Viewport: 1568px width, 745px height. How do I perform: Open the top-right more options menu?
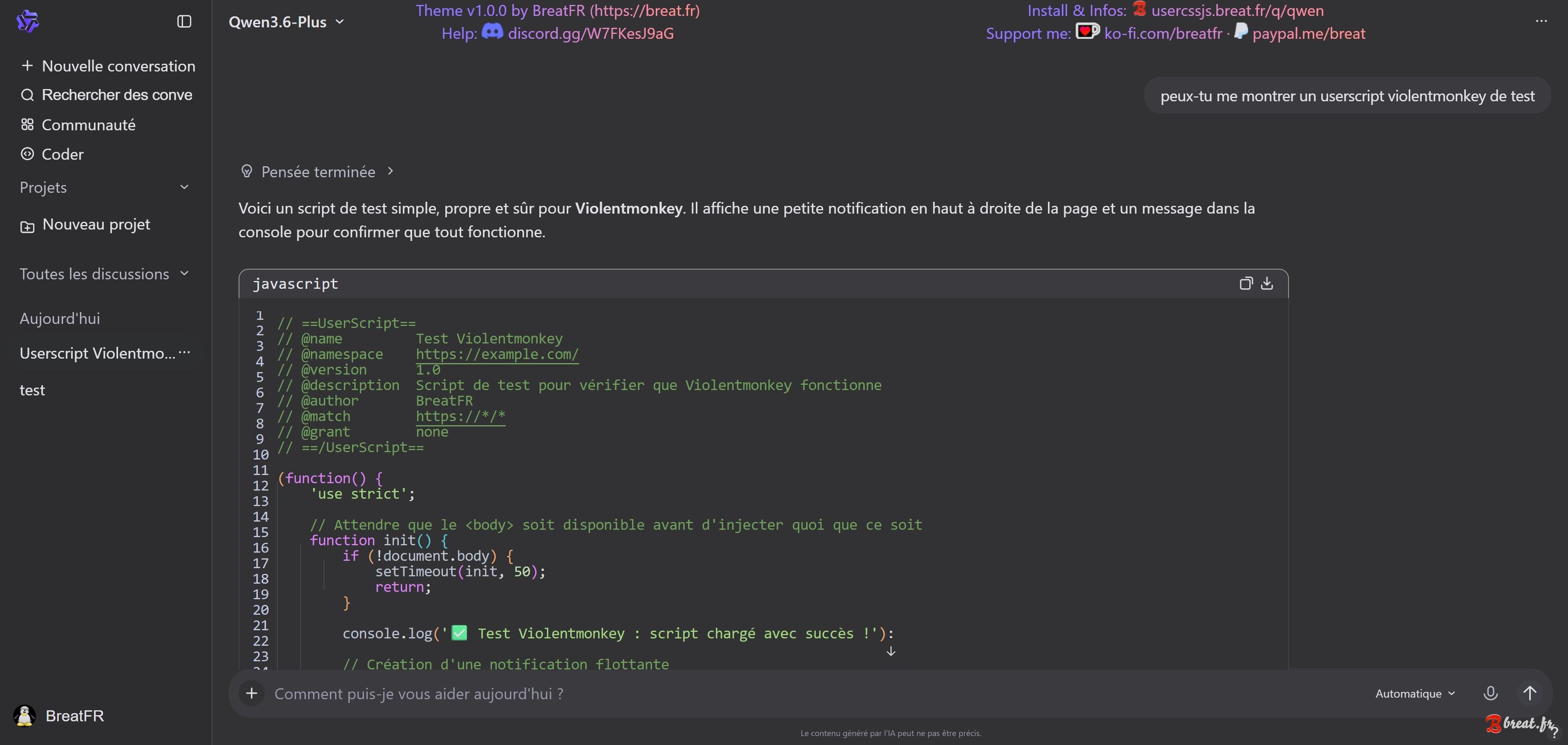tap(1541, 21)
